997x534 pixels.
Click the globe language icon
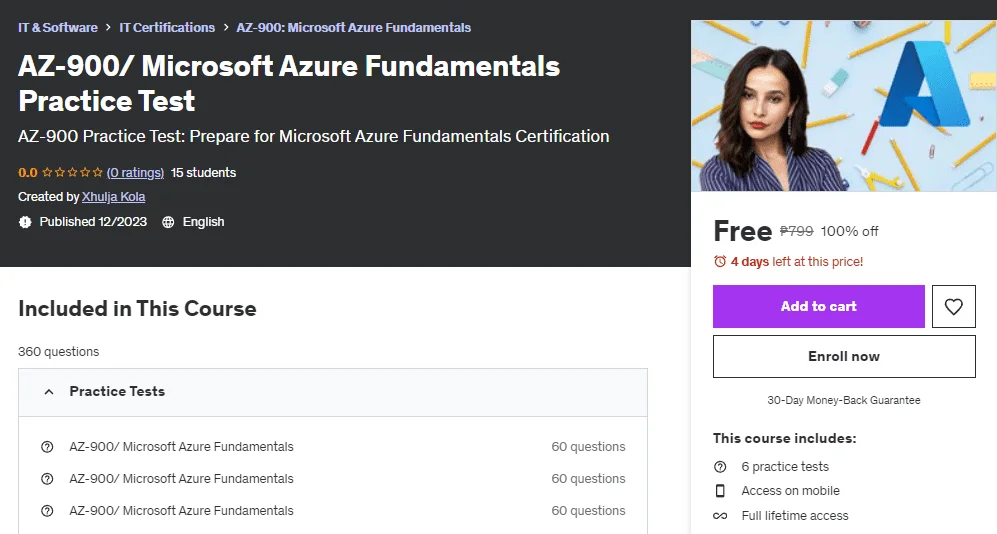(168, 222)
